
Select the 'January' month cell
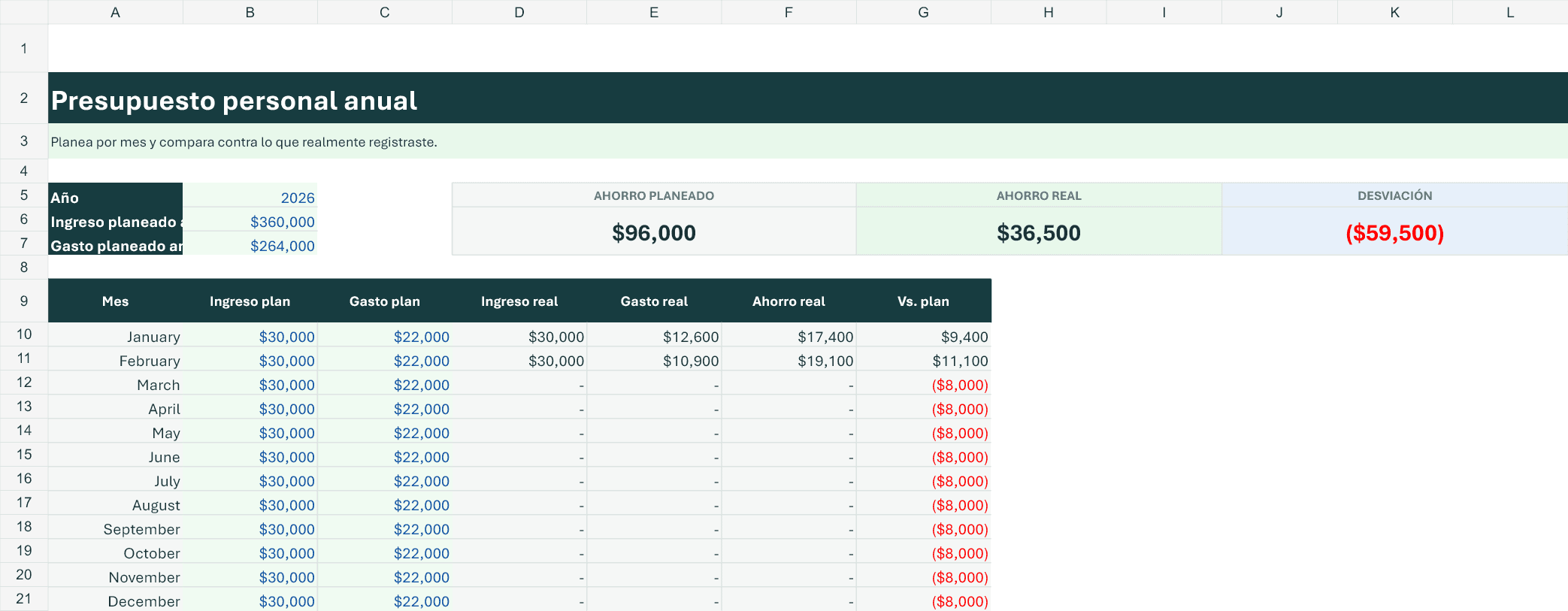[116, 334]
